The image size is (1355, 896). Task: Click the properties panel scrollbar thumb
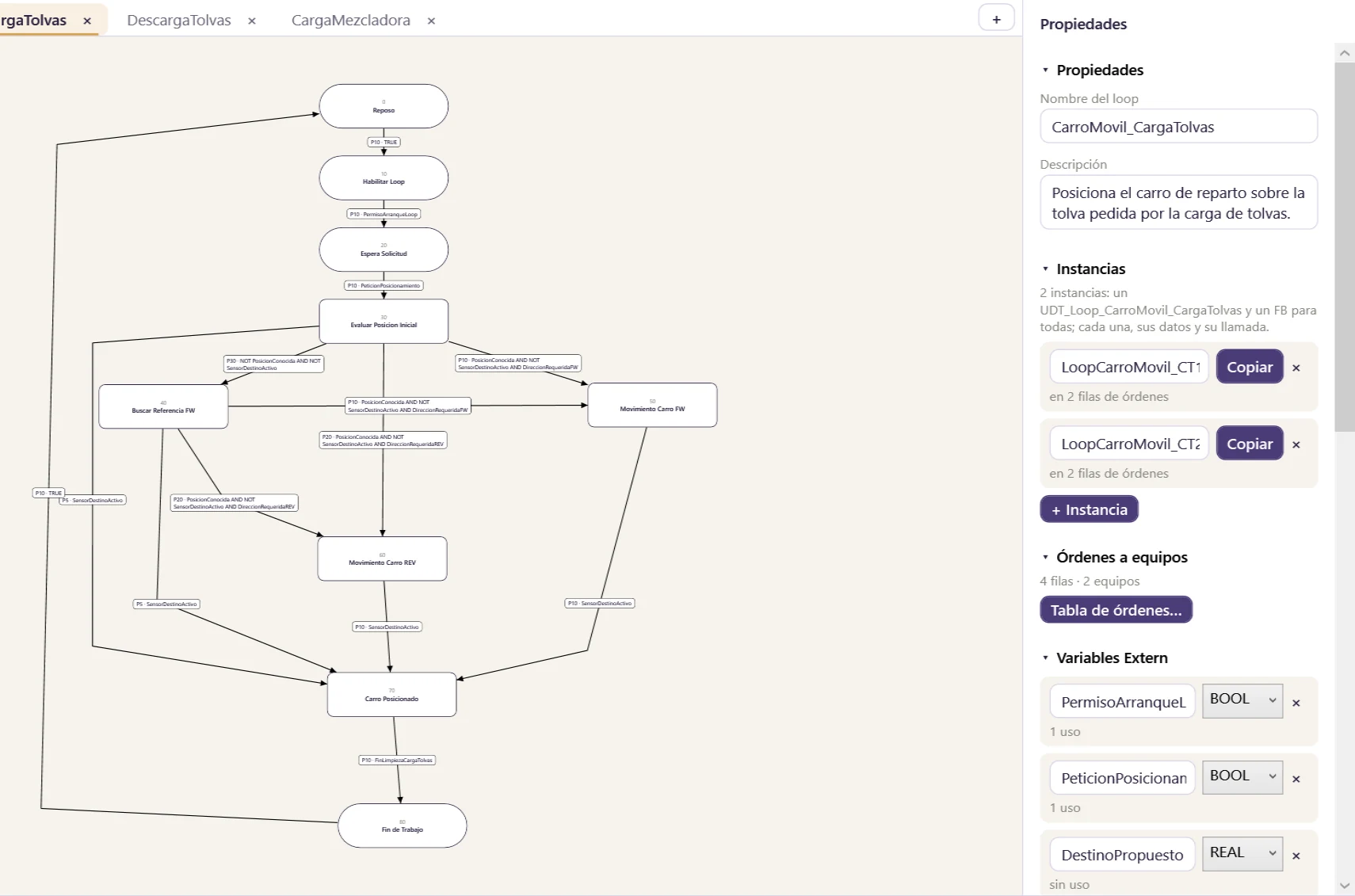(1344, 247)
